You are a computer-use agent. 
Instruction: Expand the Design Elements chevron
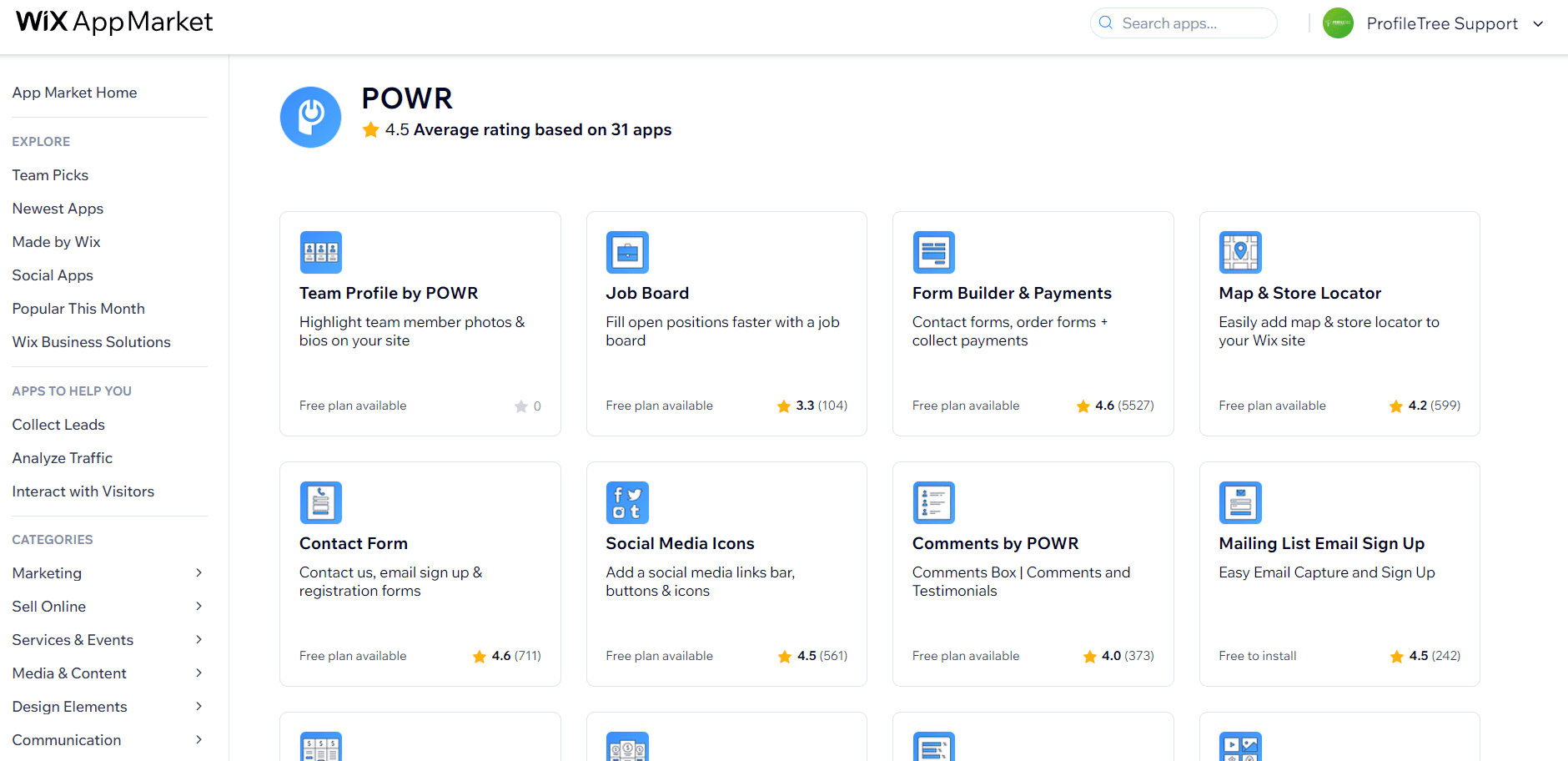(199, 706)
